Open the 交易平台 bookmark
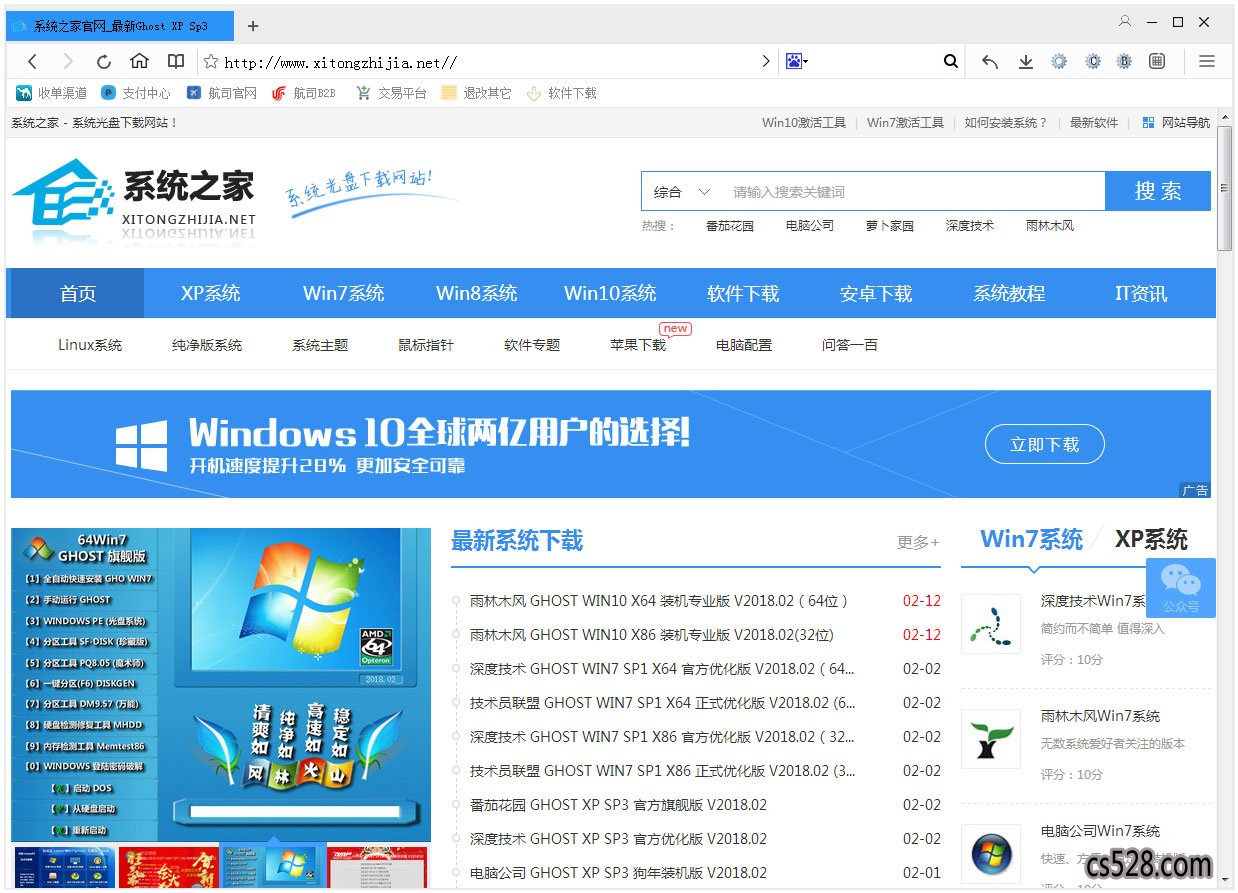Screen dimensions: 1238x893 391,93
